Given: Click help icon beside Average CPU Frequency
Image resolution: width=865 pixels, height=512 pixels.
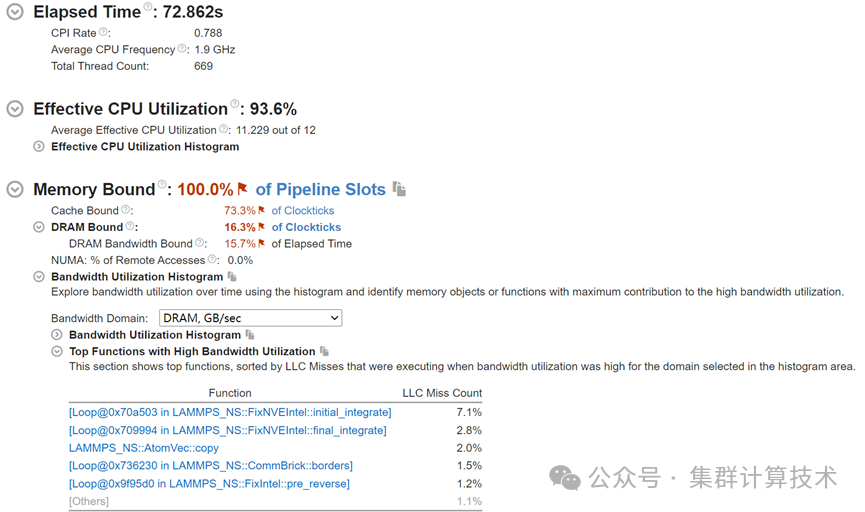Looking at the screenshot, I should pyautogui.click(x=183, y=49).
